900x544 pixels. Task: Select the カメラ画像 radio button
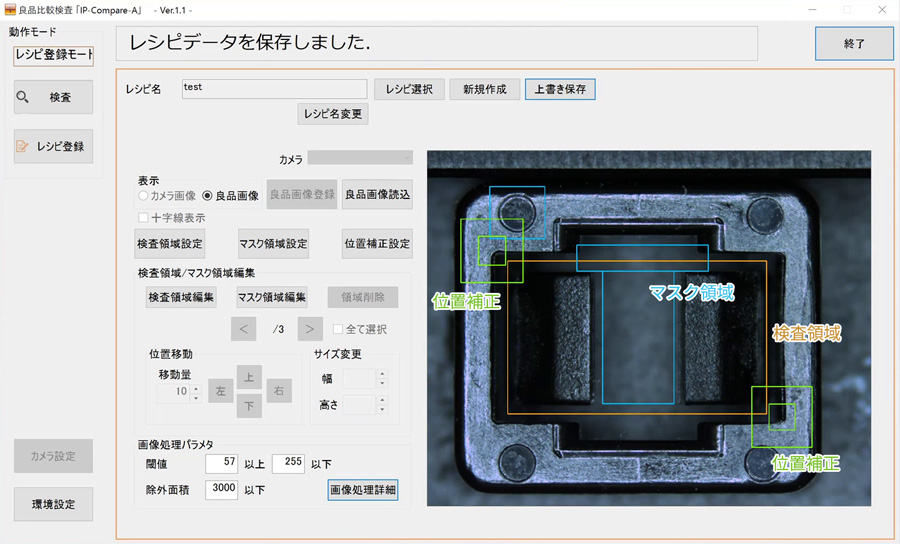(144, 196)
